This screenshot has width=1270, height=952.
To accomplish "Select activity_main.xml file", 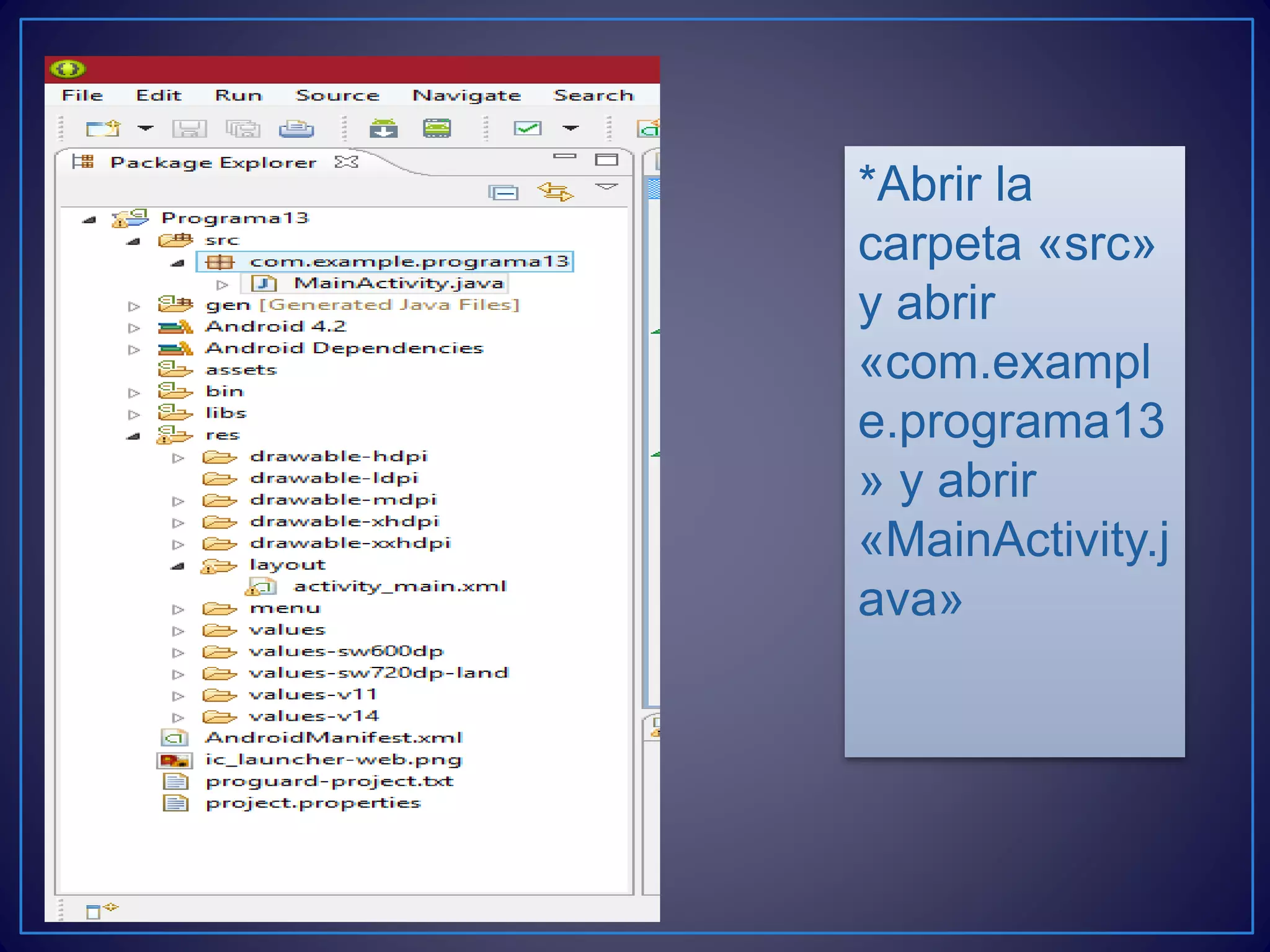I will tap(400, 586).
